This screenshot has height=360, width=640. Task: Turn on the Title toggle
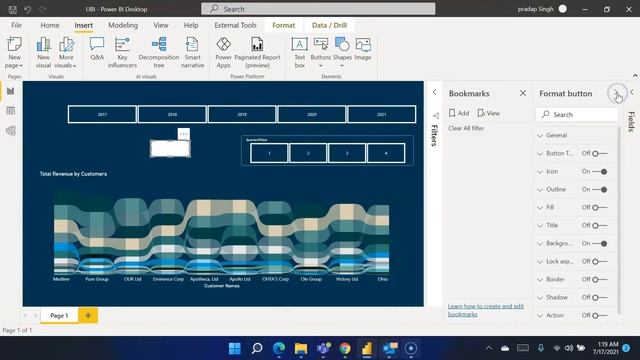tap(600, 225)
